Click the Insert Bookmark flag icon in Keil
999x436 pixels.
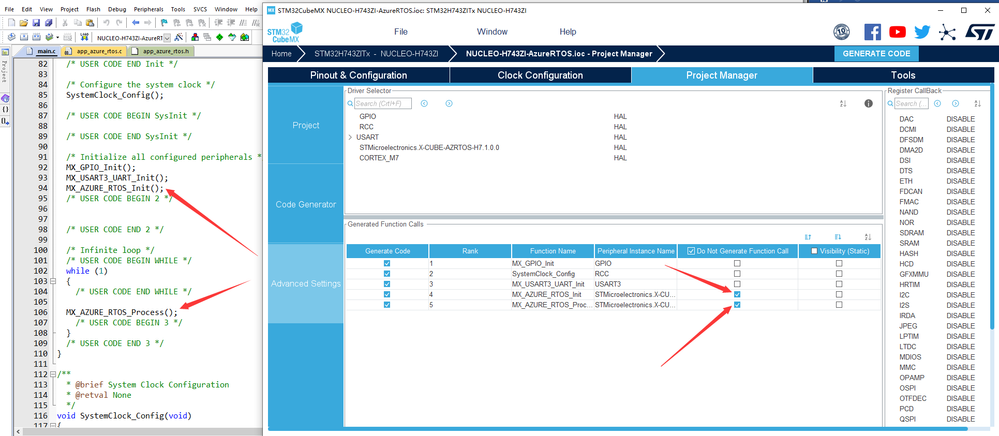click(x=164, y=22)
